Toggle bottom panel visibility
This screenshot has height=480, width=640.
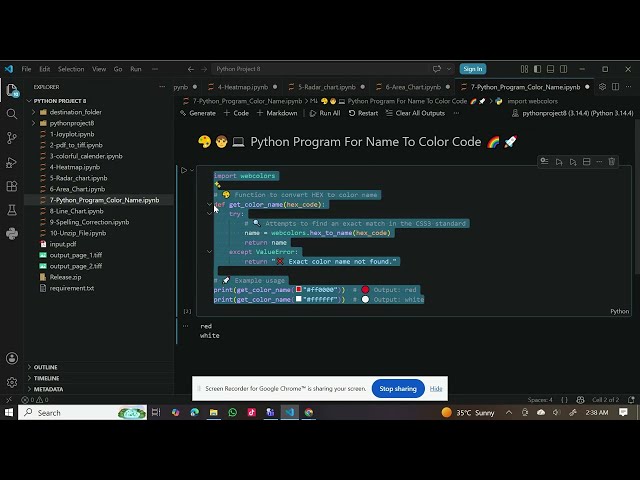pyautogui.click(x=551, y=69)
